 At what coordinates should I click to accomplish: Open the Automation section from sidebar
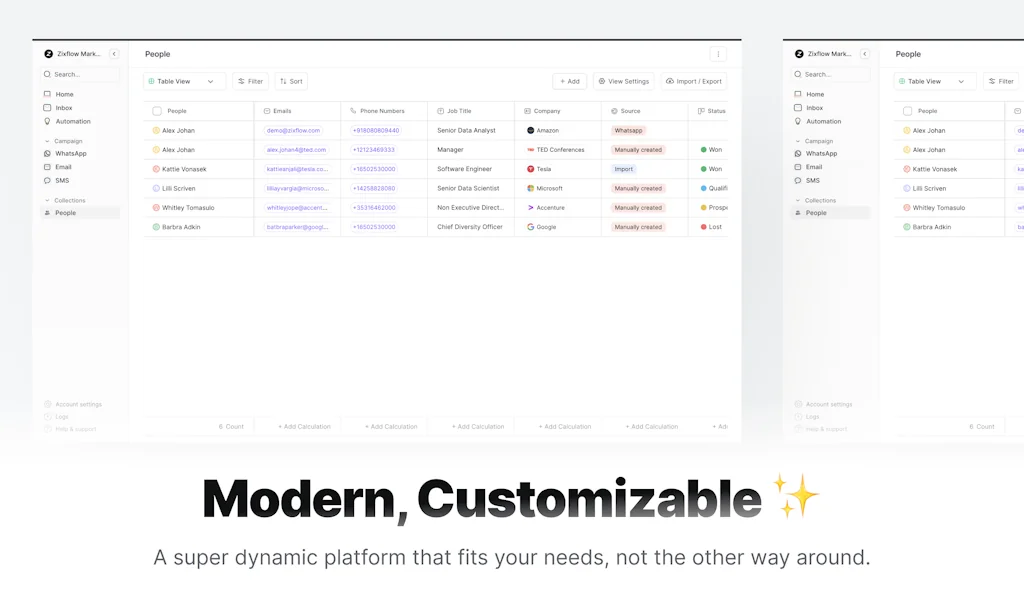(x=47, y=121)
